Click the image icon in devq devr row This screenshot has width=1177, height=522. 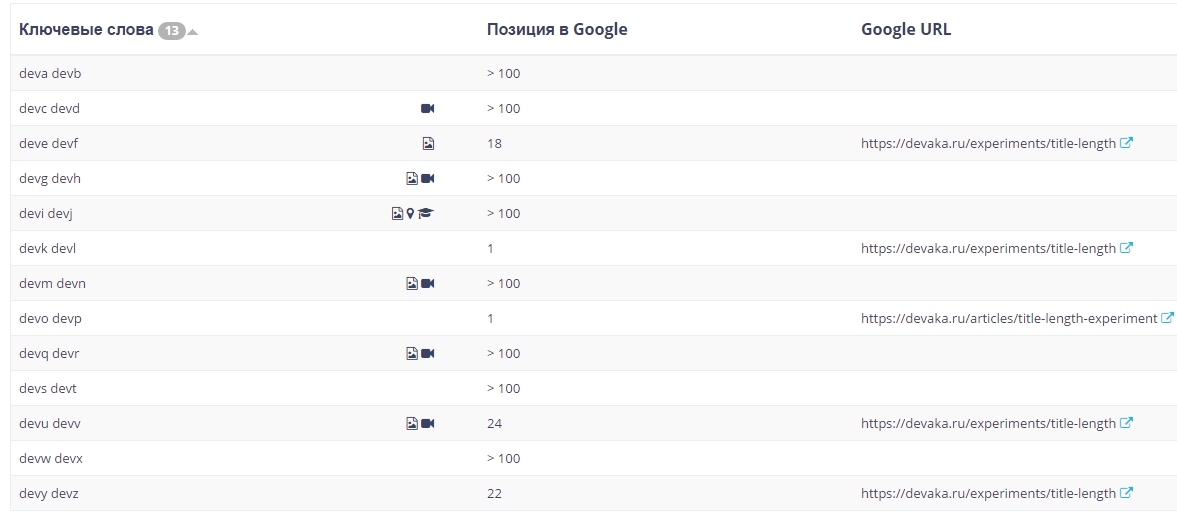coord(411,353)
